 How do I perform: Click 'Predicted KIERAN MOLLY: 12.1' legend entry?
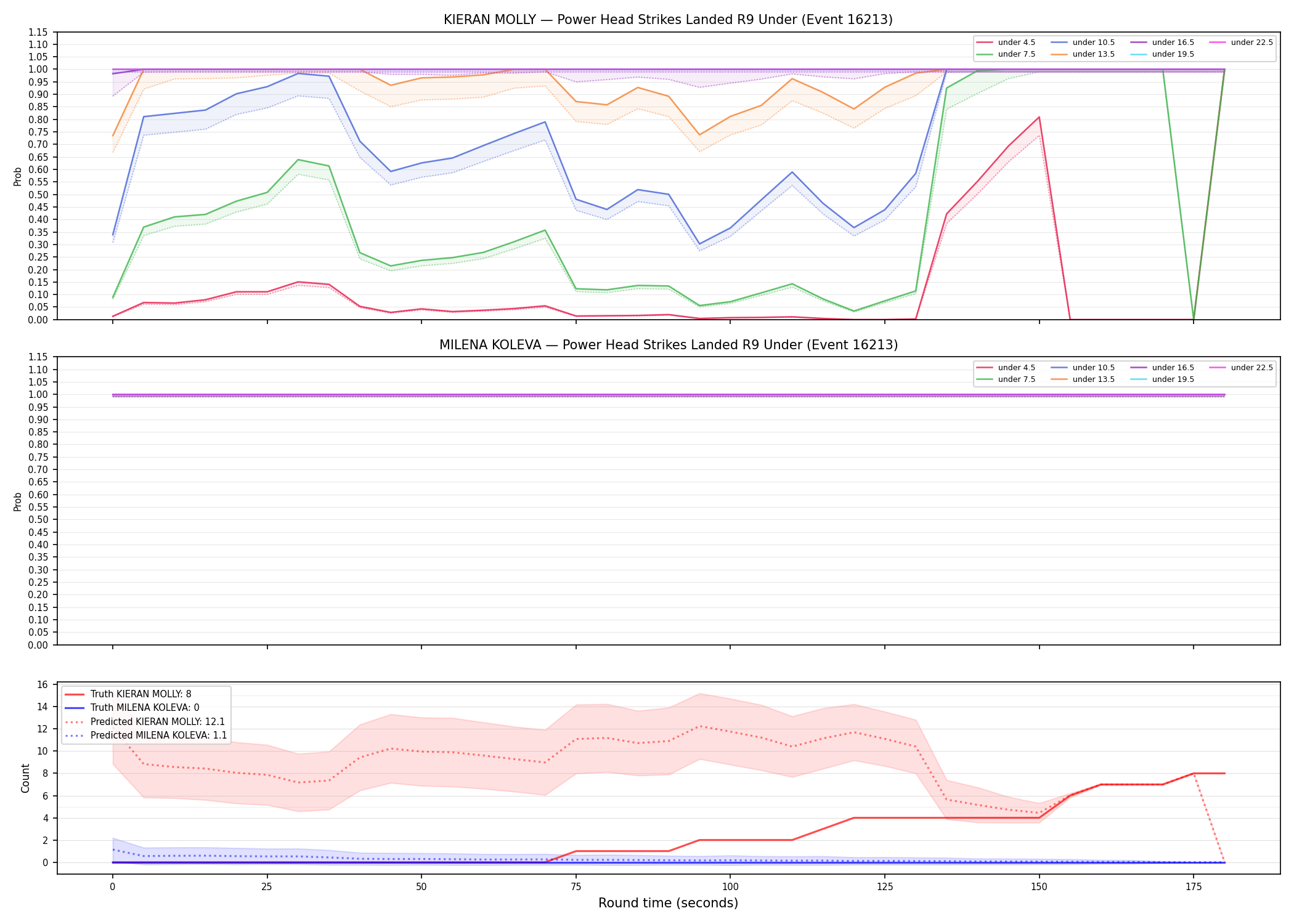145,722
